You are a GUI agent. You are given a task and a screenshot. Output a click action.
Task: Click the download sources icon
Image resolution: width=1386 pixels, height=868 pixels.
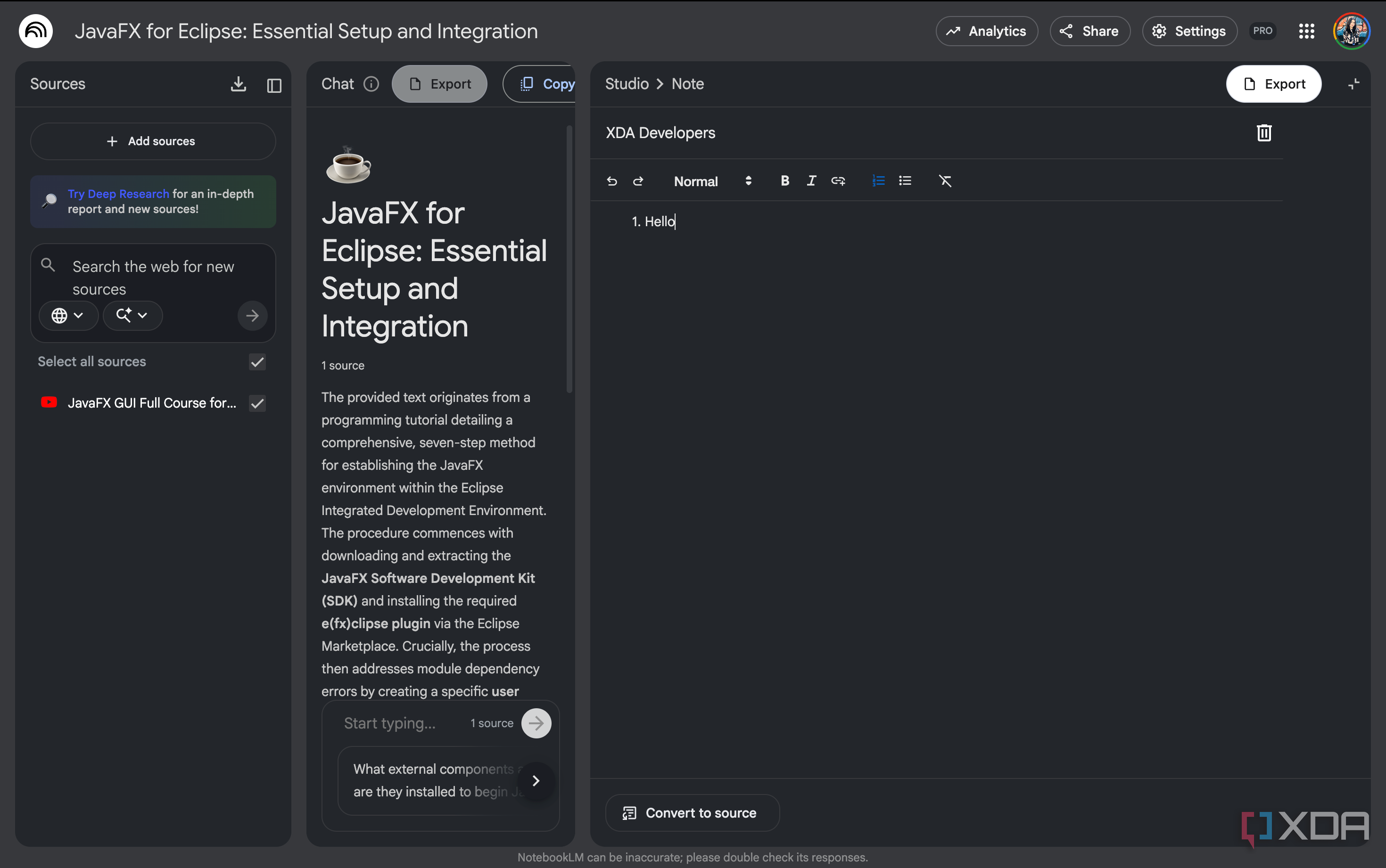(238, 84)
